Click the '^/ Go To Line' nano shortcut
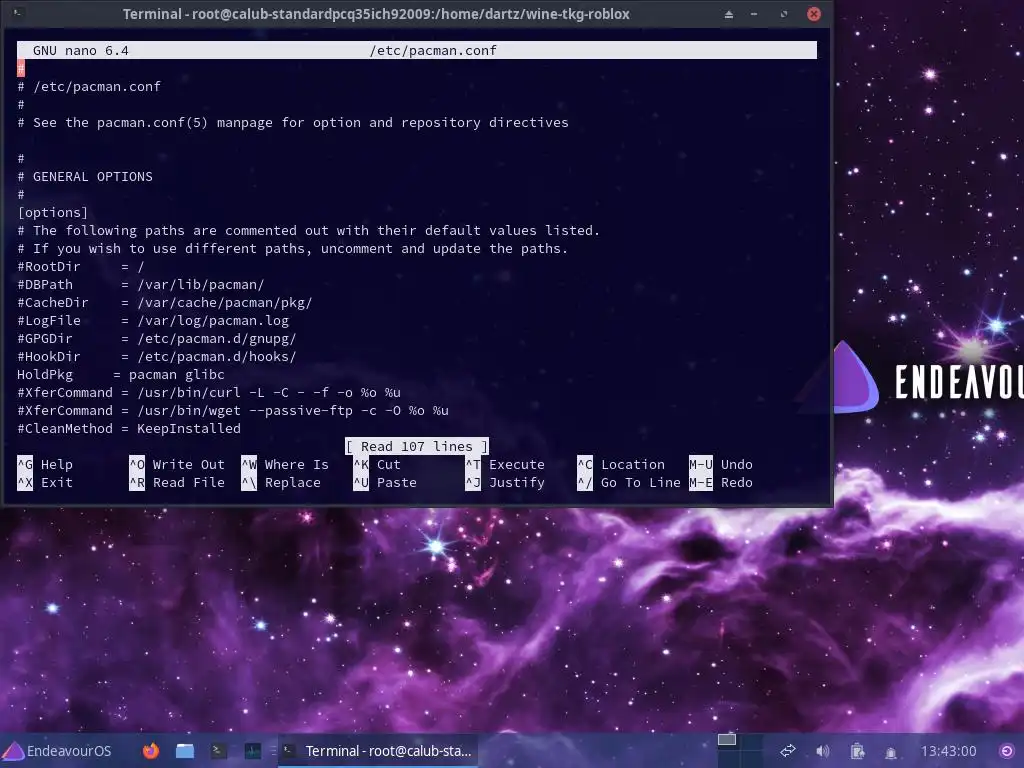The height and width of the screenshot is (768, 1024). click(629, 483)
